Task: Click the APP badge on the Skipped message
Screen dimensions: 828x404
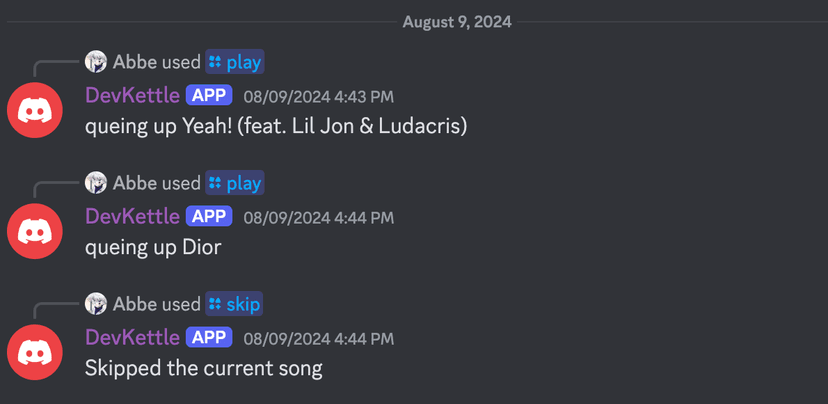Action: 209,338
